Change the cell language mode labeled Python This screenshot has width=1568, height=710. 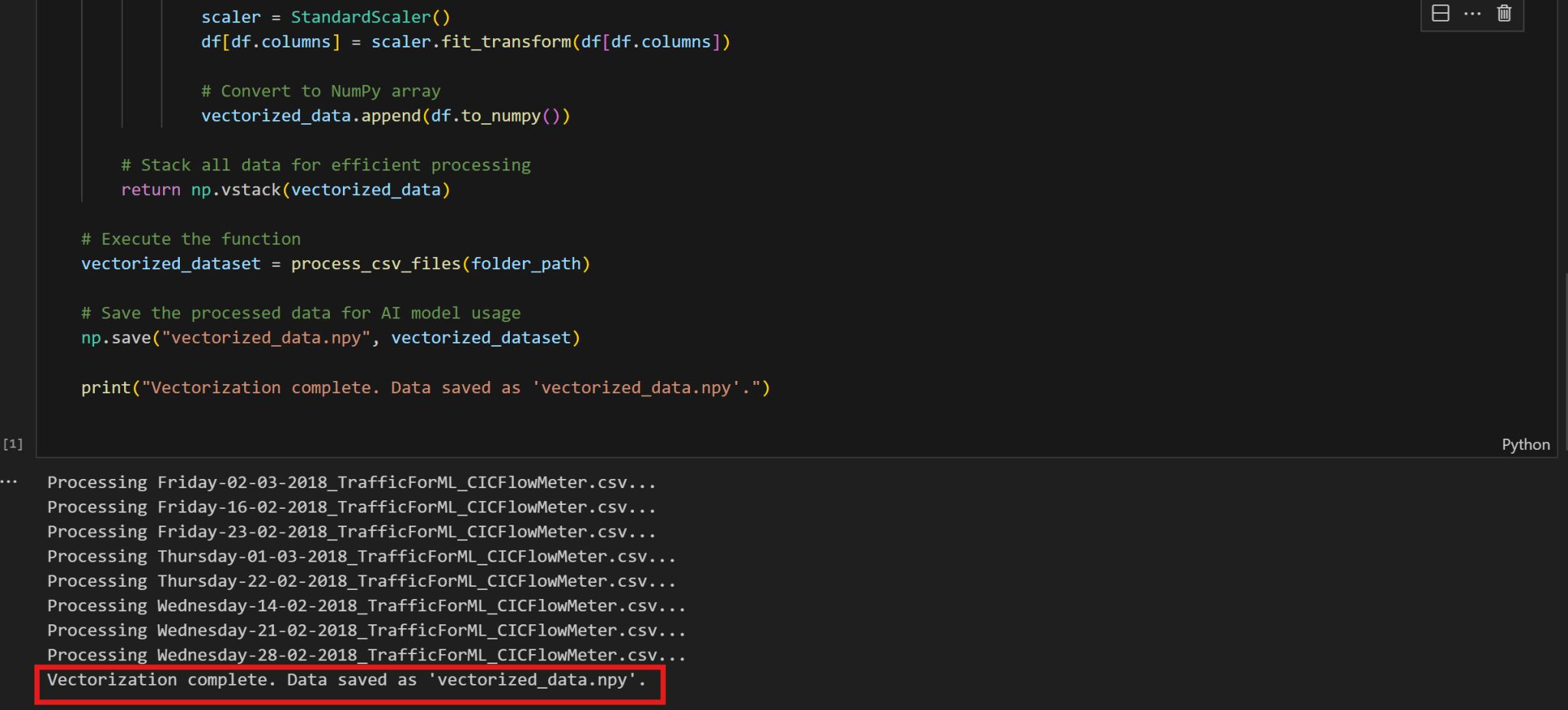[1525, 445]
